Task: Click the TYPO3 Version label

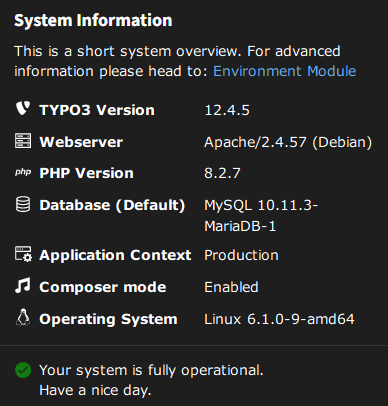Action: pos(97,110)
